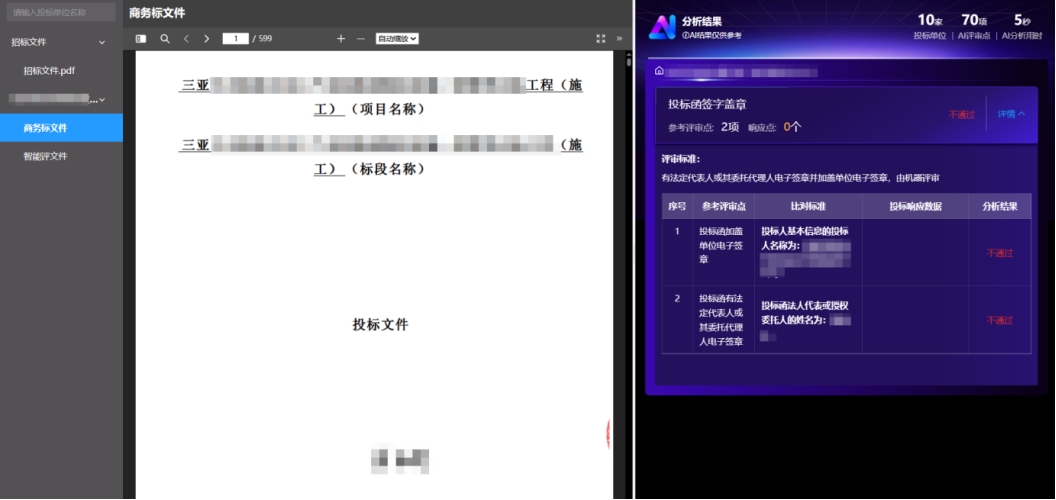The width and height of the screenshot is (1056, 500).
Task: Collapse the blurred bidder name group
Action: [102, 100]
